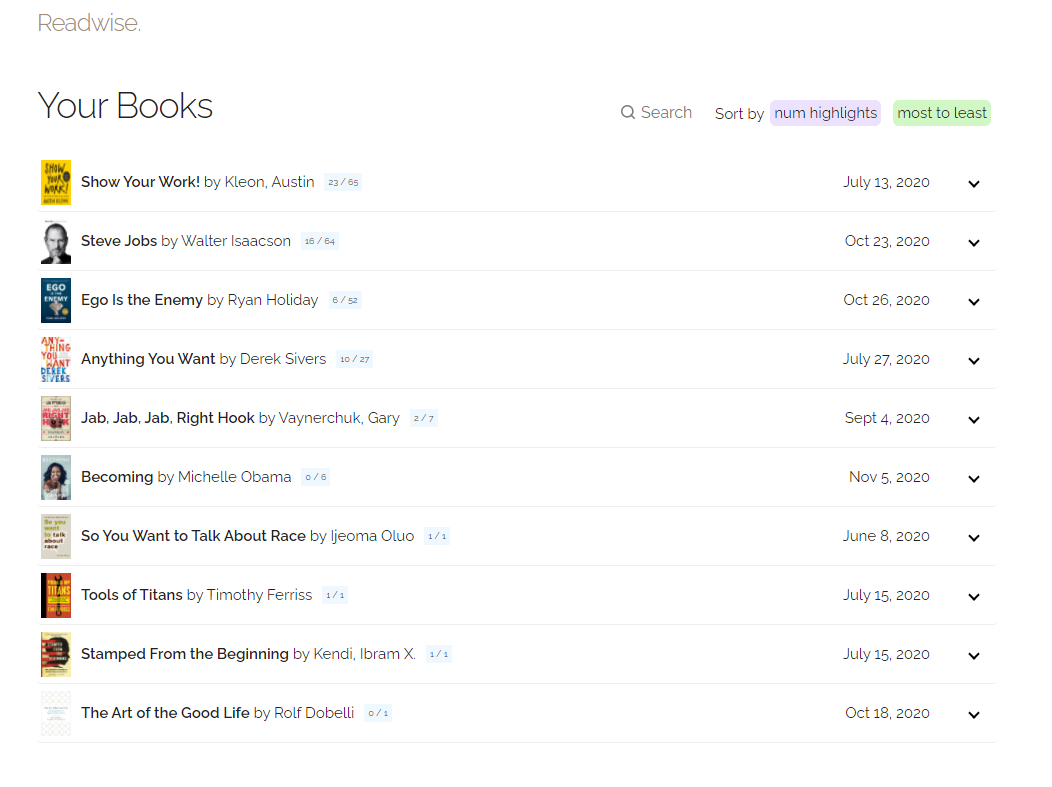Image resolution: width=1052 pixels, height=787 pixels.
Task: Click badge beside Ijeoma Oluo
Action: pyautogui.click(x=437, y=537)
